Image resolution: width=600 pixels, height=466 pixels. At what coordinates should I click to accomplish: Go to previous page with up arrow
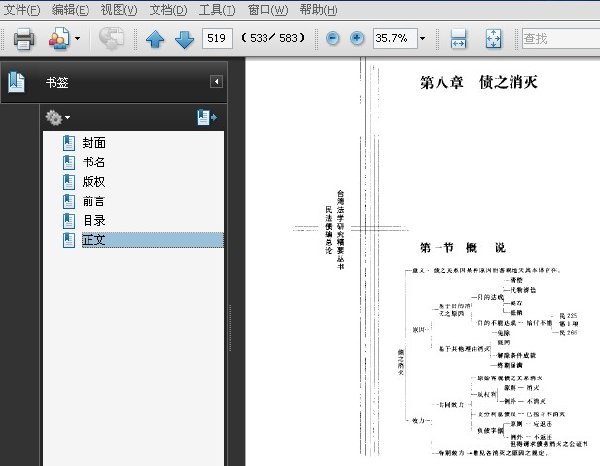tap(155, 39)
